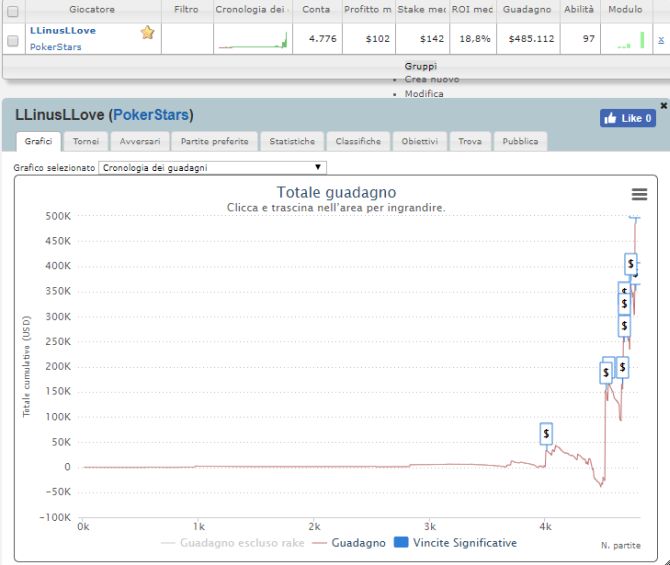Click the Totale guadagno chart title
Screen dimensions: 670x565
pos(336,192)
